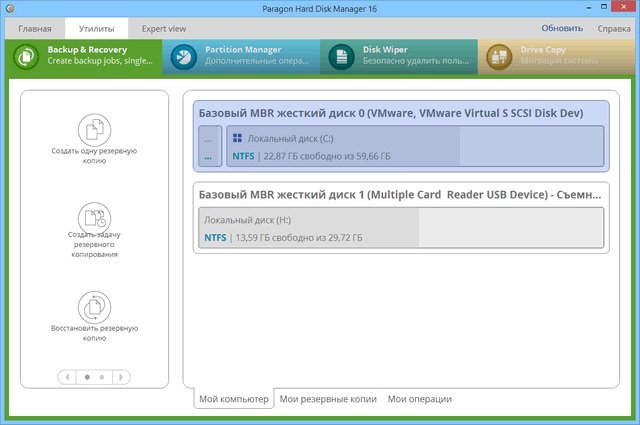The image size is (640, 425).
Task: Select the second page dot in the sidebar pager
Action: pyautogui.click(x=102, y=377)
